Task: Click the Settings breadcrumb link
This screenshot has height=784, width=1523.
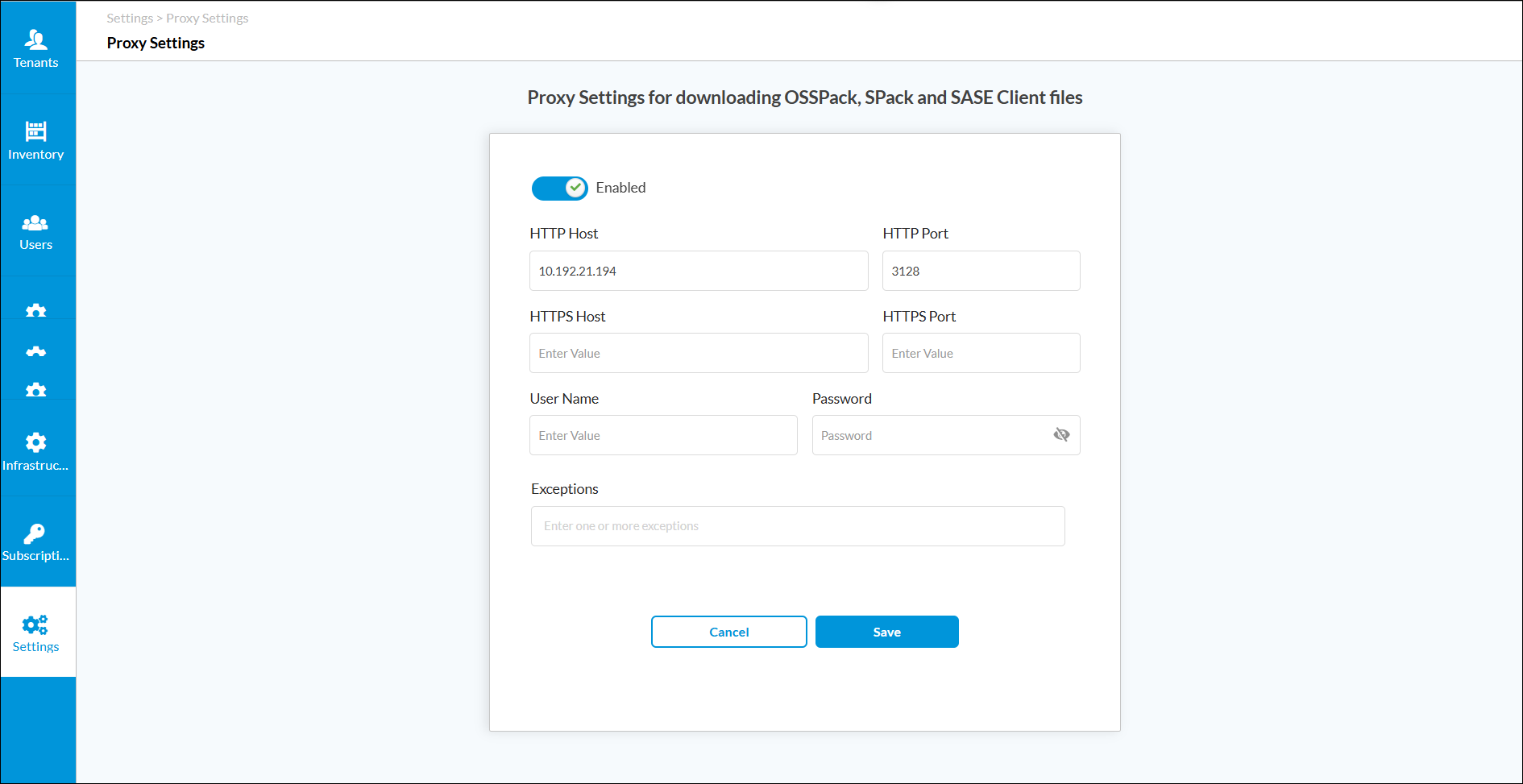Action: pos(129,18)
